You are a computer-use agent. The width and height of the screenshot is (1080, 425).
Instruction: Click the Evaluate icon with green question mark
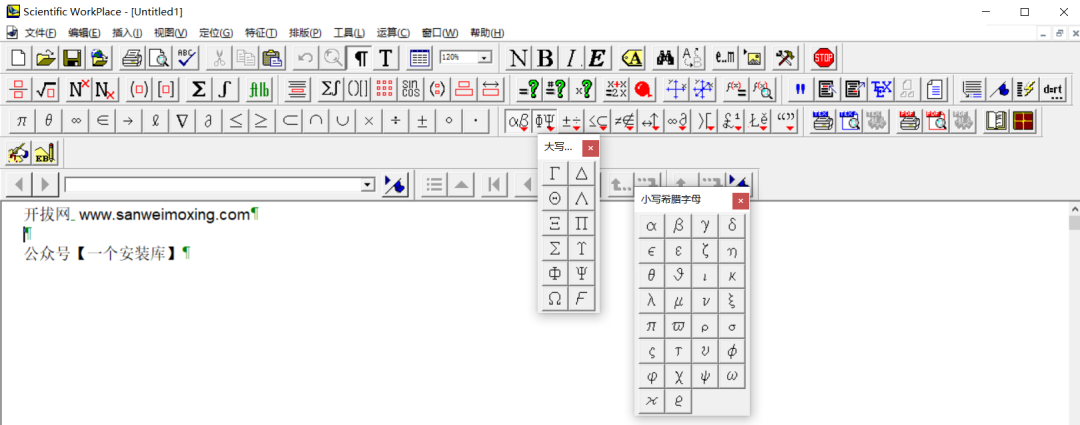coord(529,89)
